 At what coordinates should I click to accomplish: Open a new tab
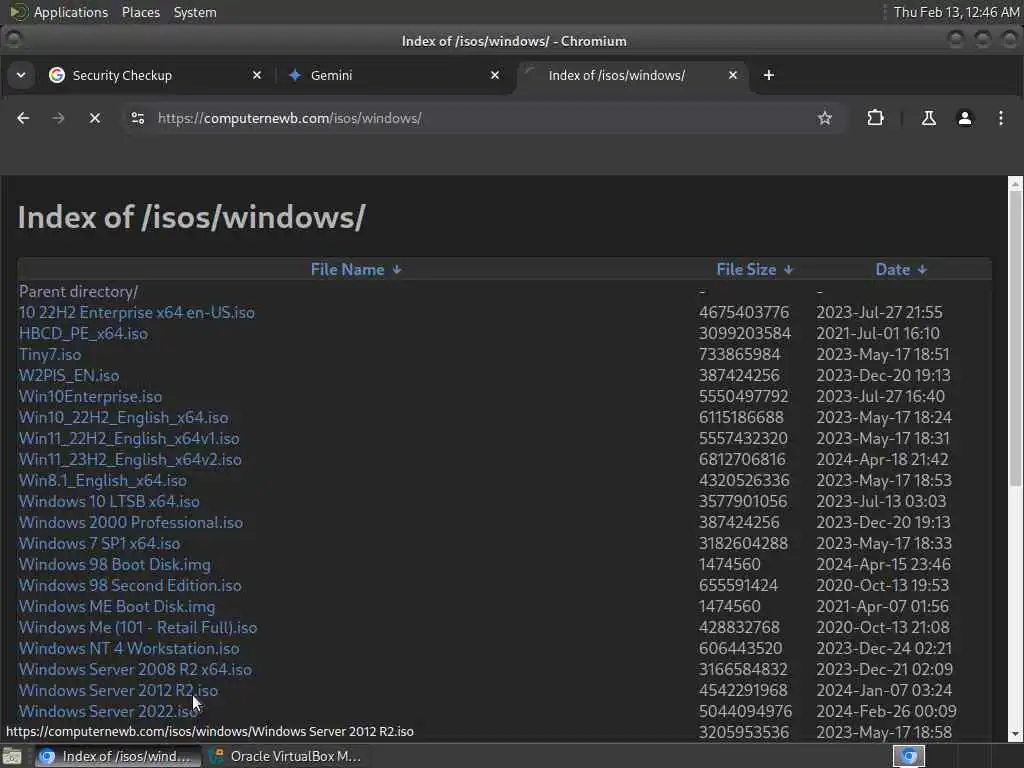click(x=769, y=75)
